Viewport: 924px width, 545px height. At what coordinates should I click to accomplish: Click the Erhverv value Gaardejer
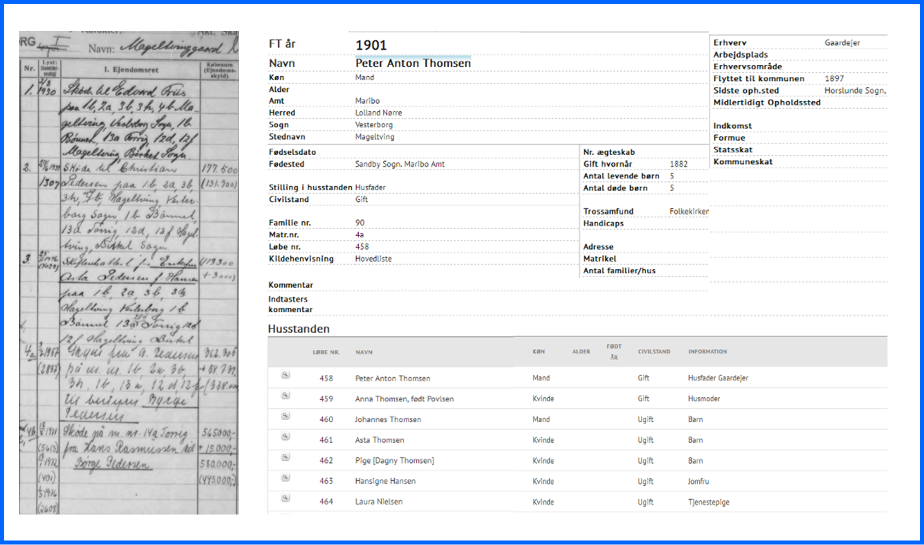(x=842, y=43)
